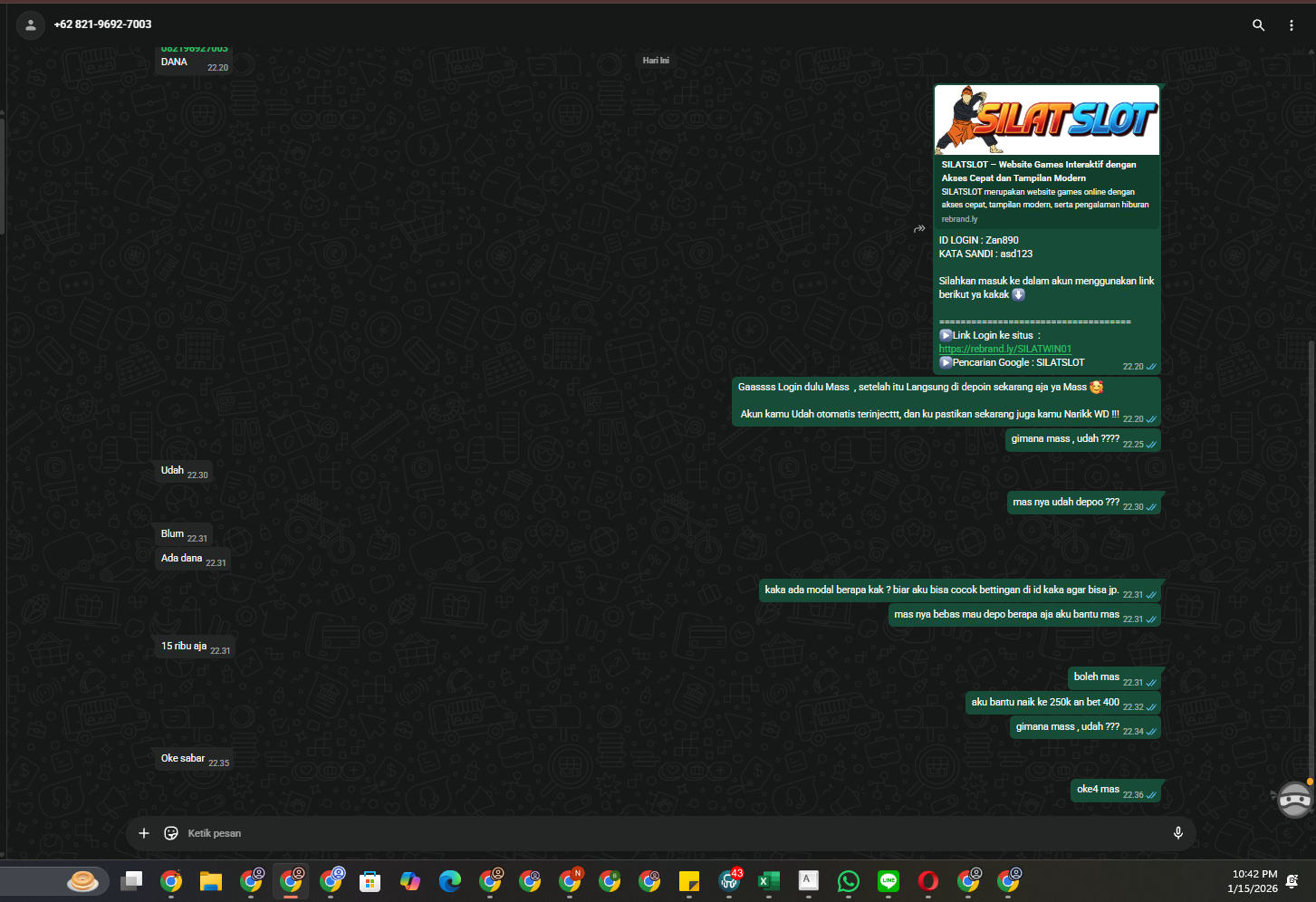Click 'ID LOGIN : Zan890' text

click(x=979, y=241)
